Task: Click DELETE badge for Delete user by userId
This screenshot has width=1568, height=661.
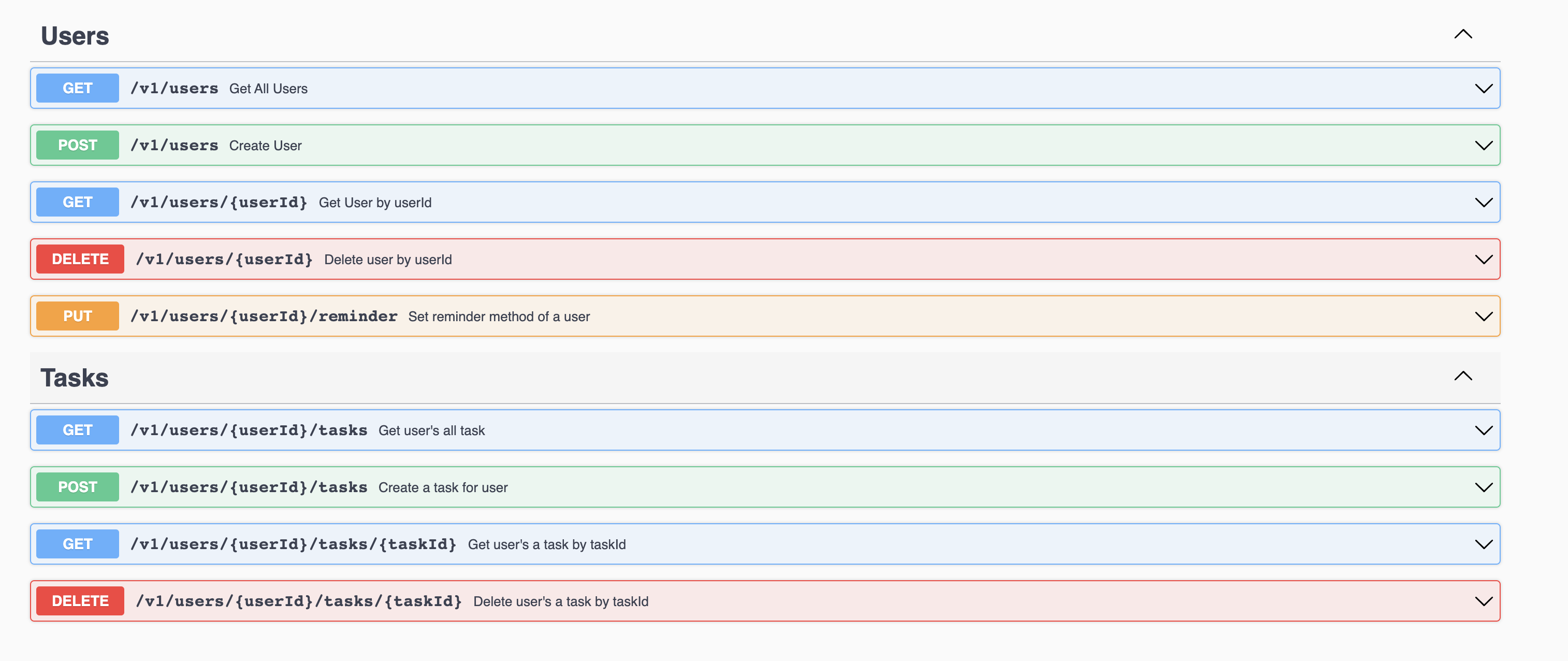Action: [80, 260]
